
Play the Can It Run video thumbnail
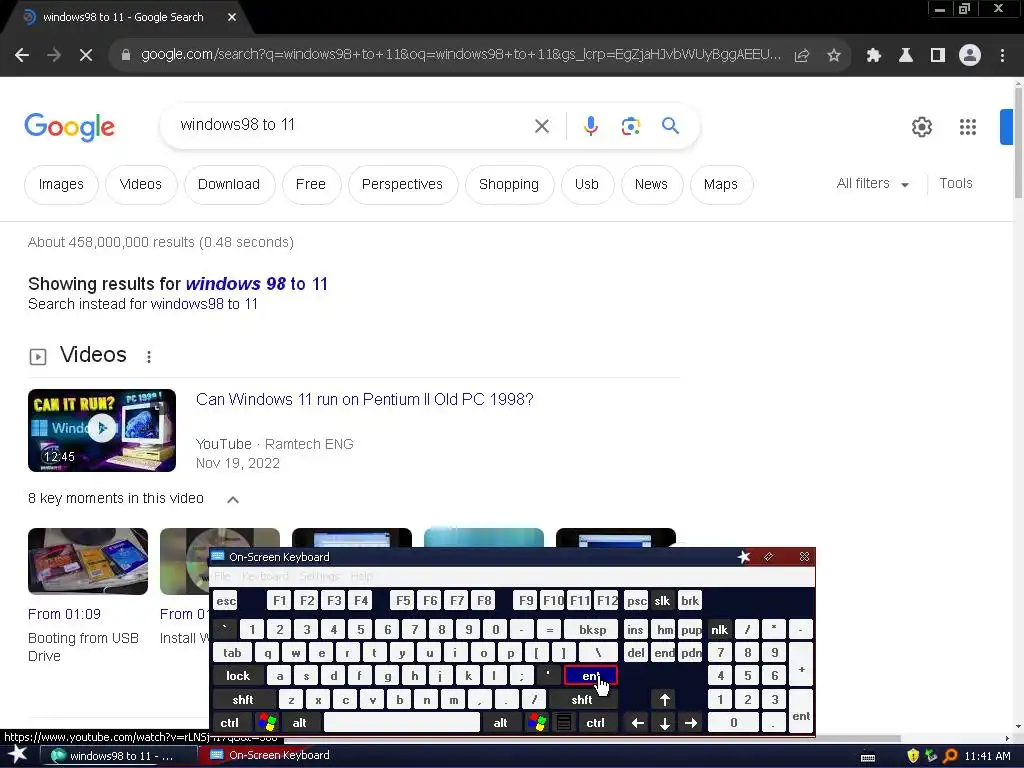pos(102,430)
